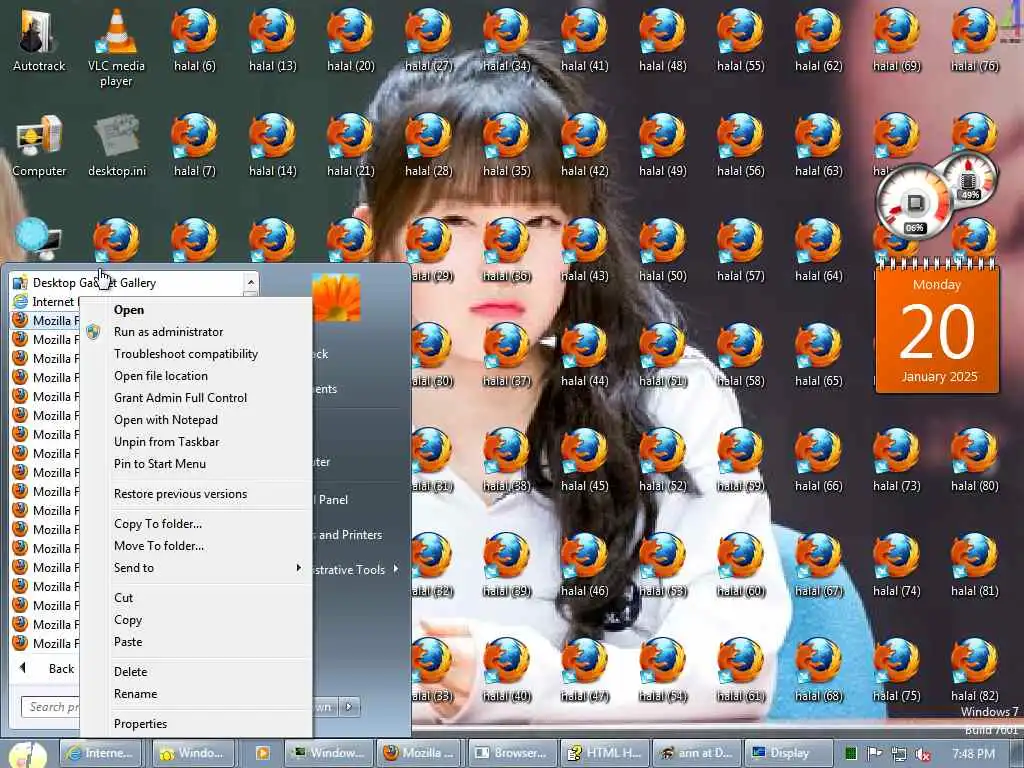Open the network tray icon
Image resolution: width=1024 pixels, height=768 pixels.
click(899, 754)
